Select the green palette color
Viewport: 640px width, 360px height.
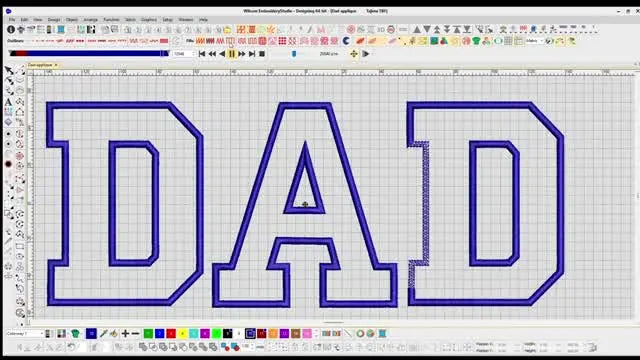pos(149,333)
